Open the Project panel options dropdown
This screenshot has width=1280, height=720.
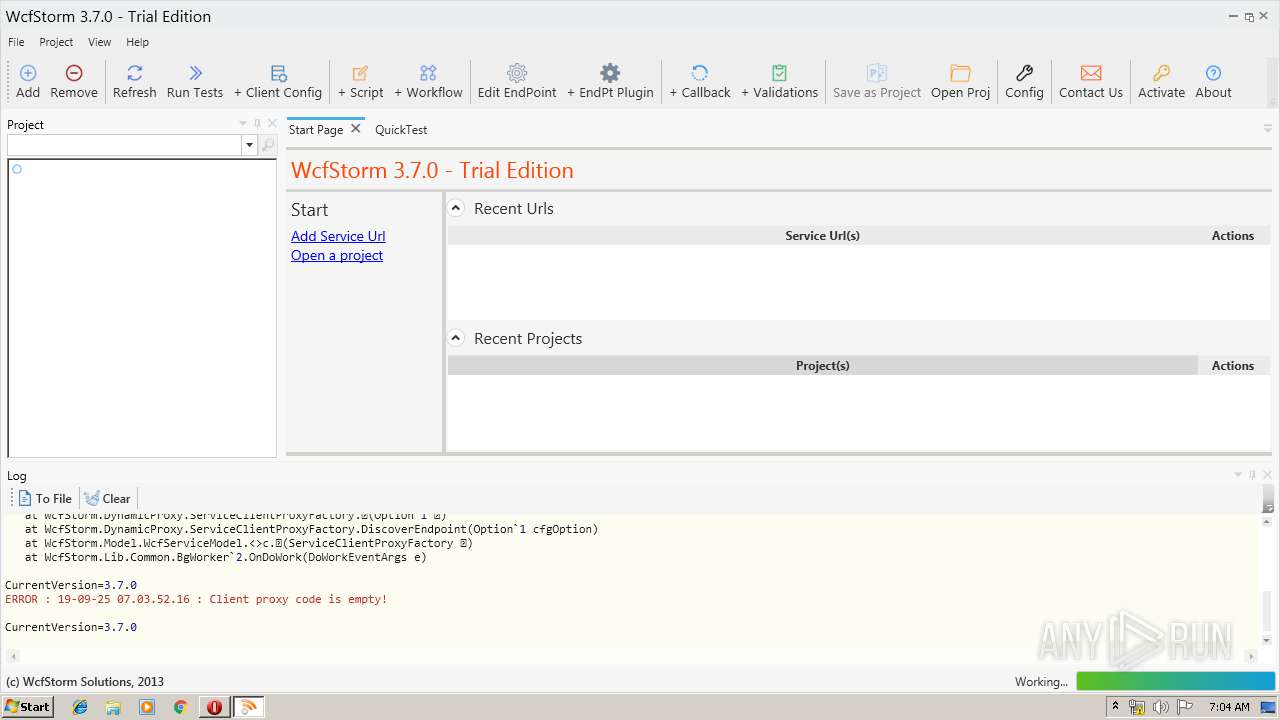coord(242,124)
